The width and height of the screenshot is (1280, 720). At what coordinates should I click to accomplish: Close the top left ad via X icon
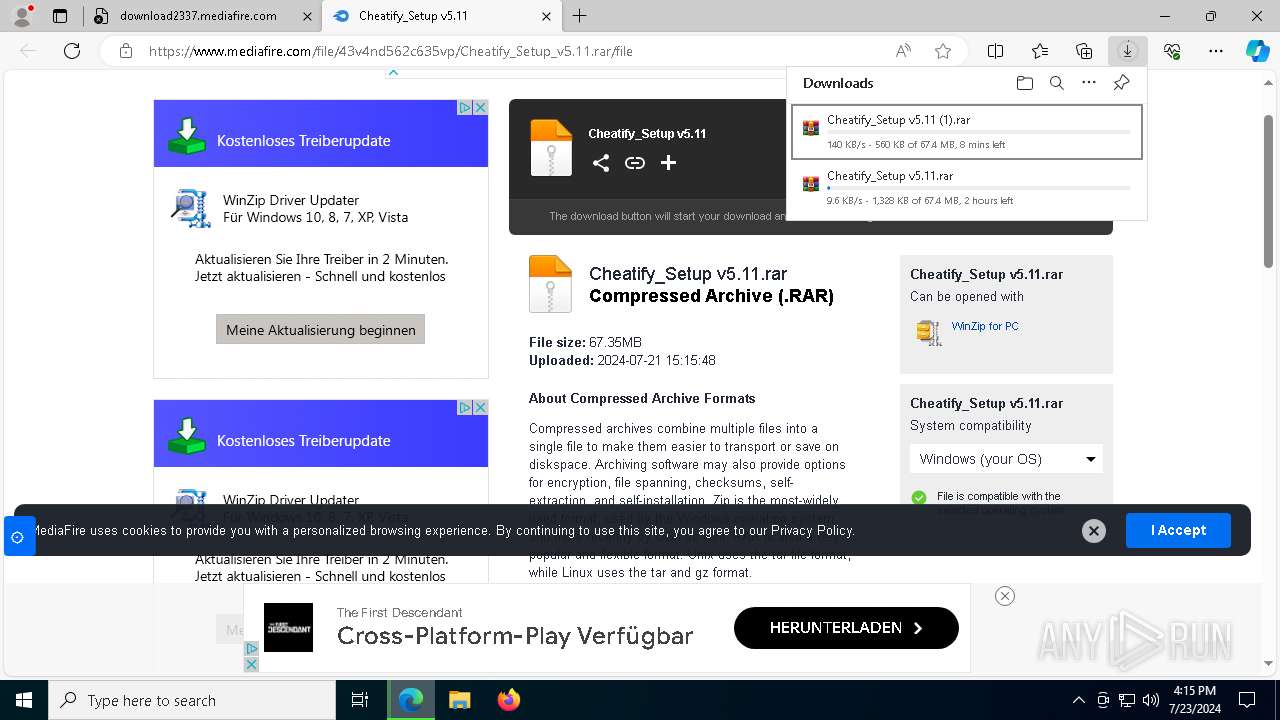click(x=480, y=107)
